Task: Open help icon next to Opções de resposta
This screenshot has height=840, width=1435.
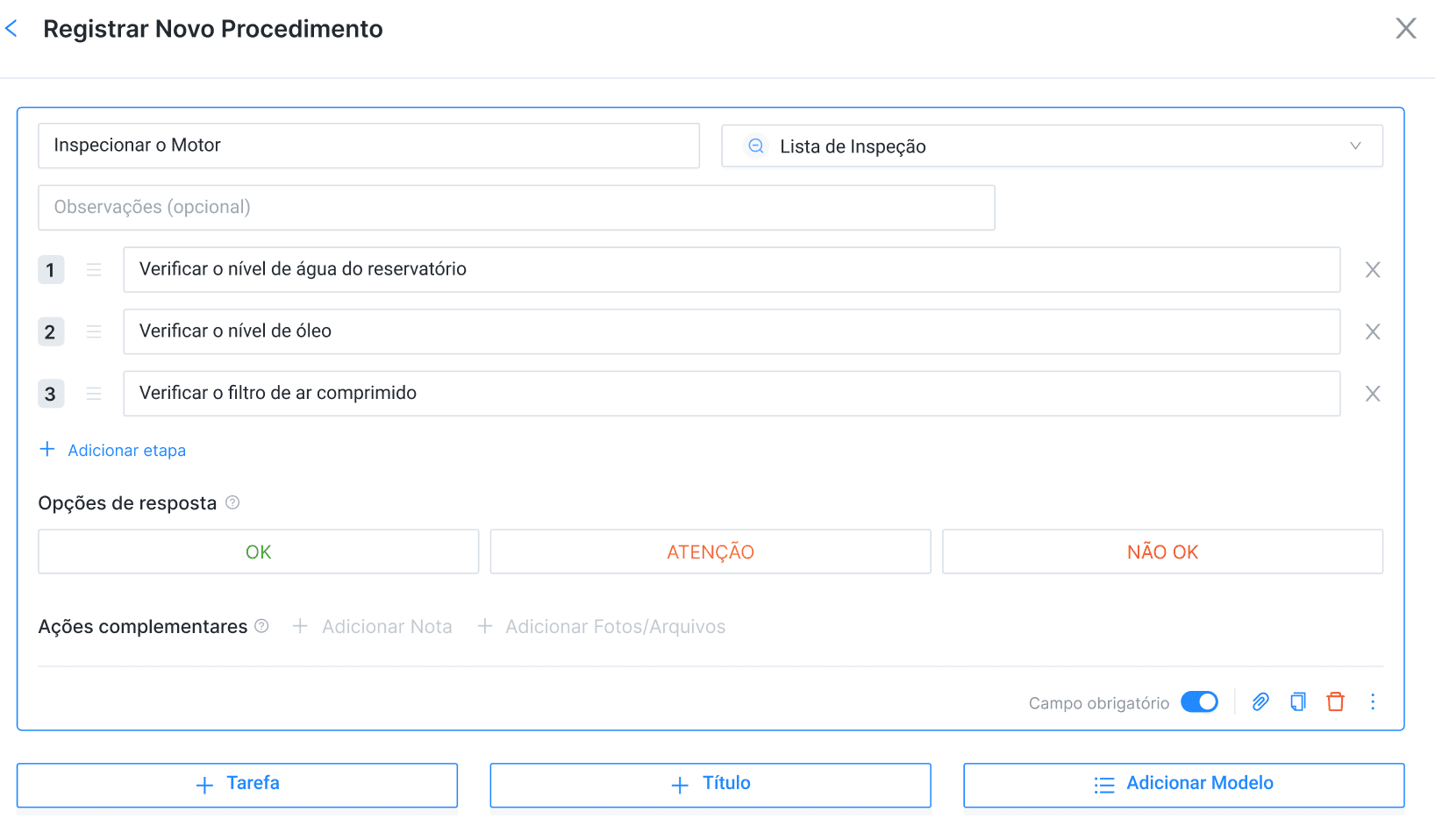Action: pos(232,502)
